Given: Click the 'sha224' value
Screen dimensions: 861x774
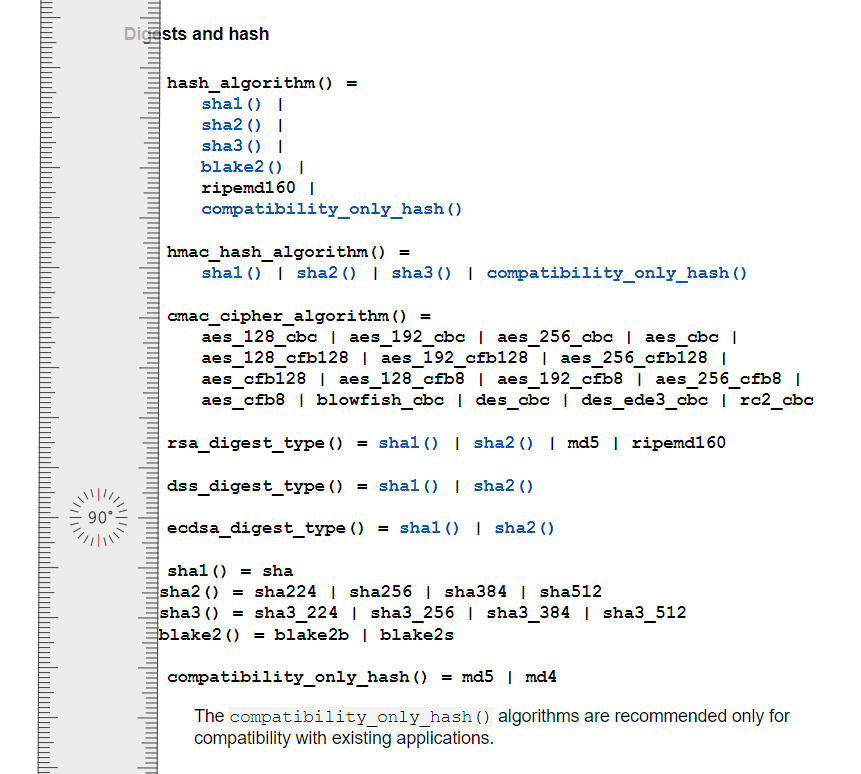Looking at the screenshot, I should click(x=286, y=592).
